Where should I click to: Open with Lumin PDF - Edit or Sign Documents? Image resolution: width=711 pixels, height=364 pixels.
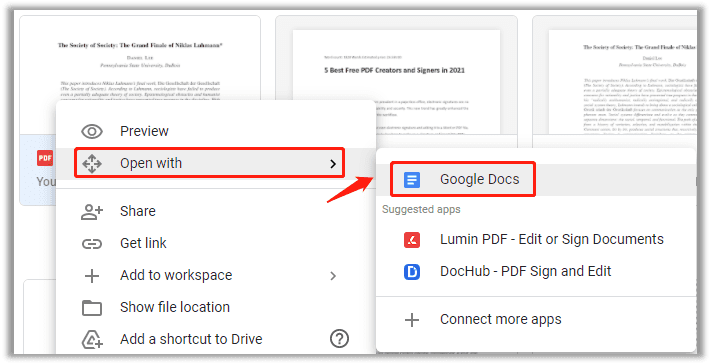pyautogui.click(x=536, y=239)
